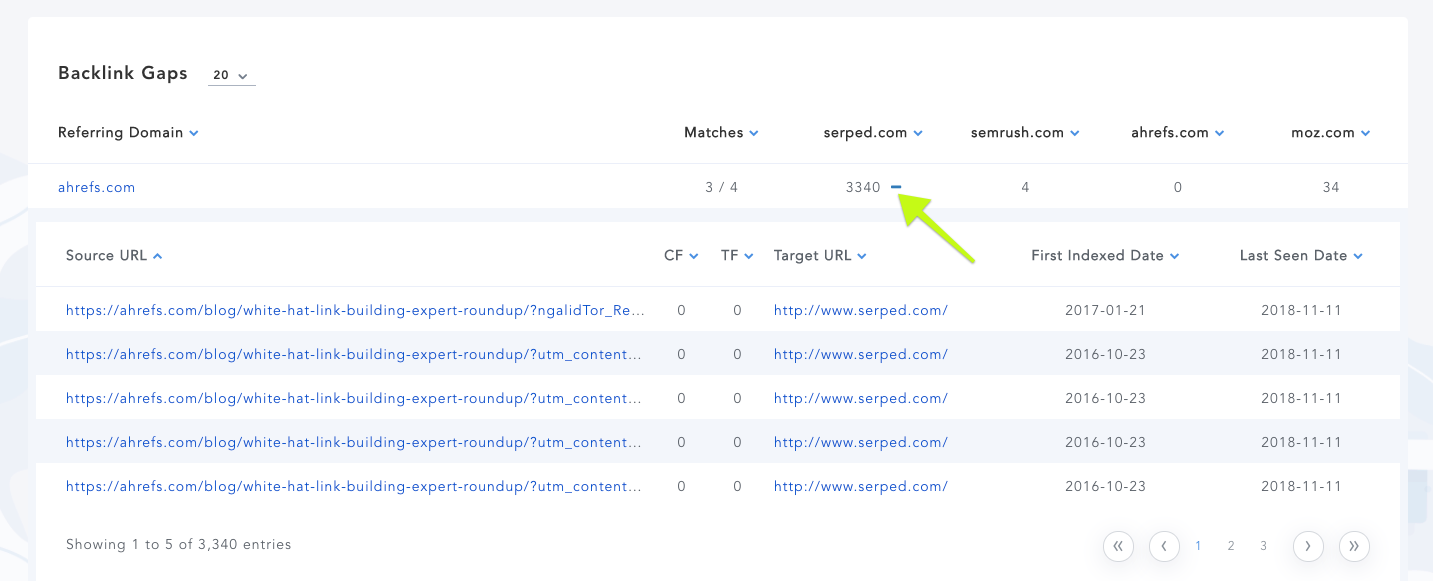Sort by ahrefs.com column header
1433x581 pixels.
coord(1178,132)
